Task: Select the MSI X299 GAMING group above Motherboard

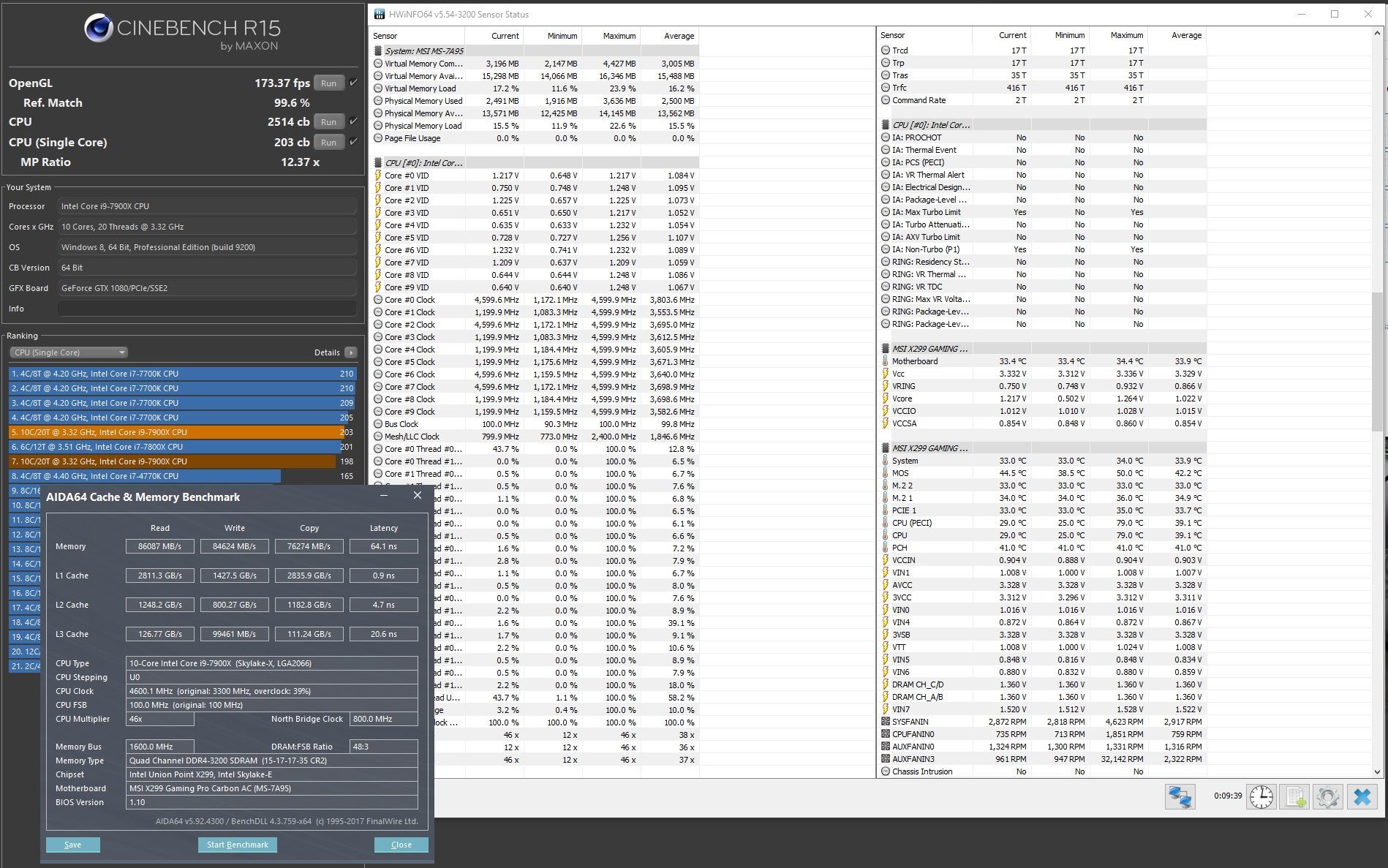Action: click(1042, 349)
